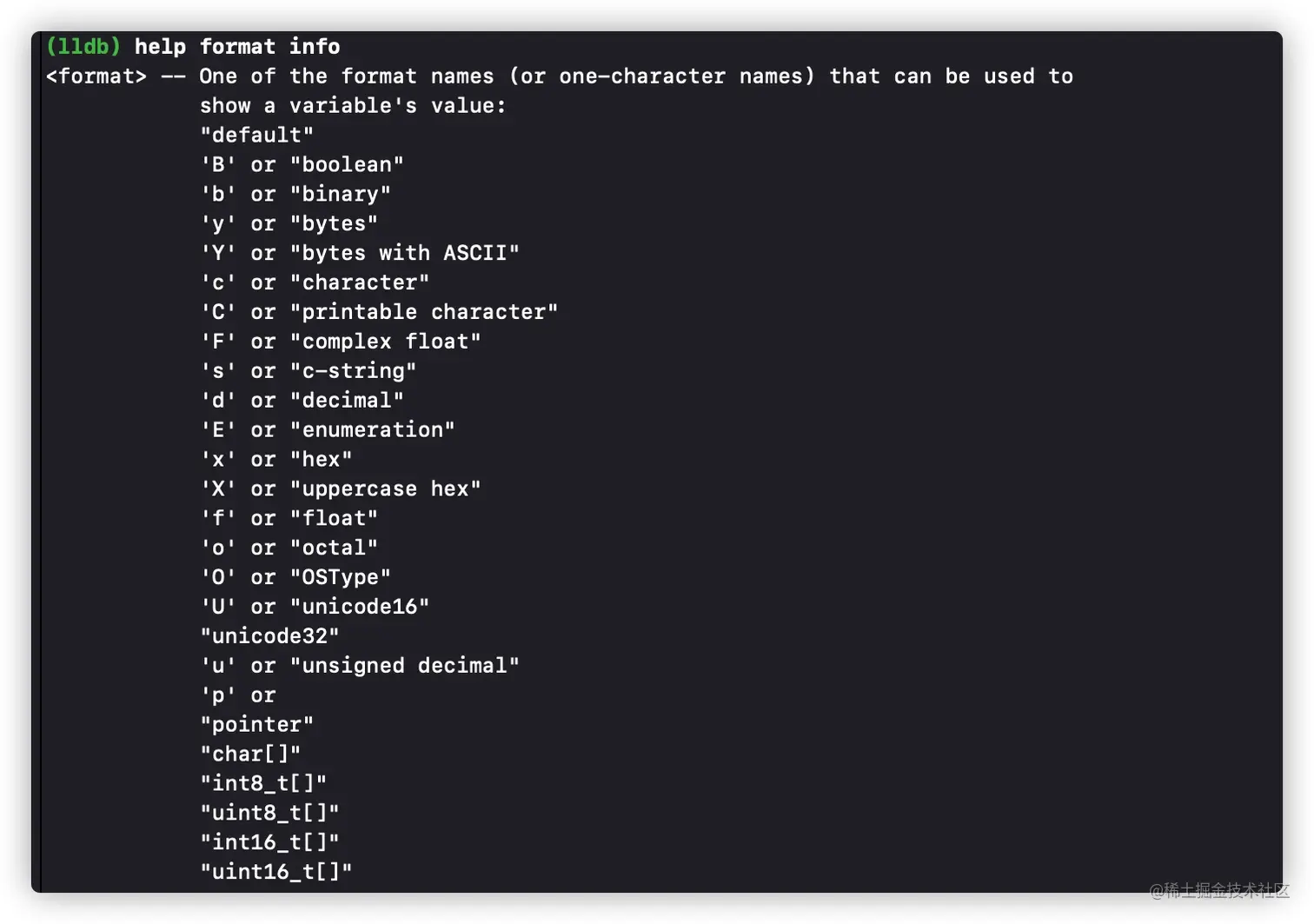Click the "c-string" format name

click(x=353, y=371)
